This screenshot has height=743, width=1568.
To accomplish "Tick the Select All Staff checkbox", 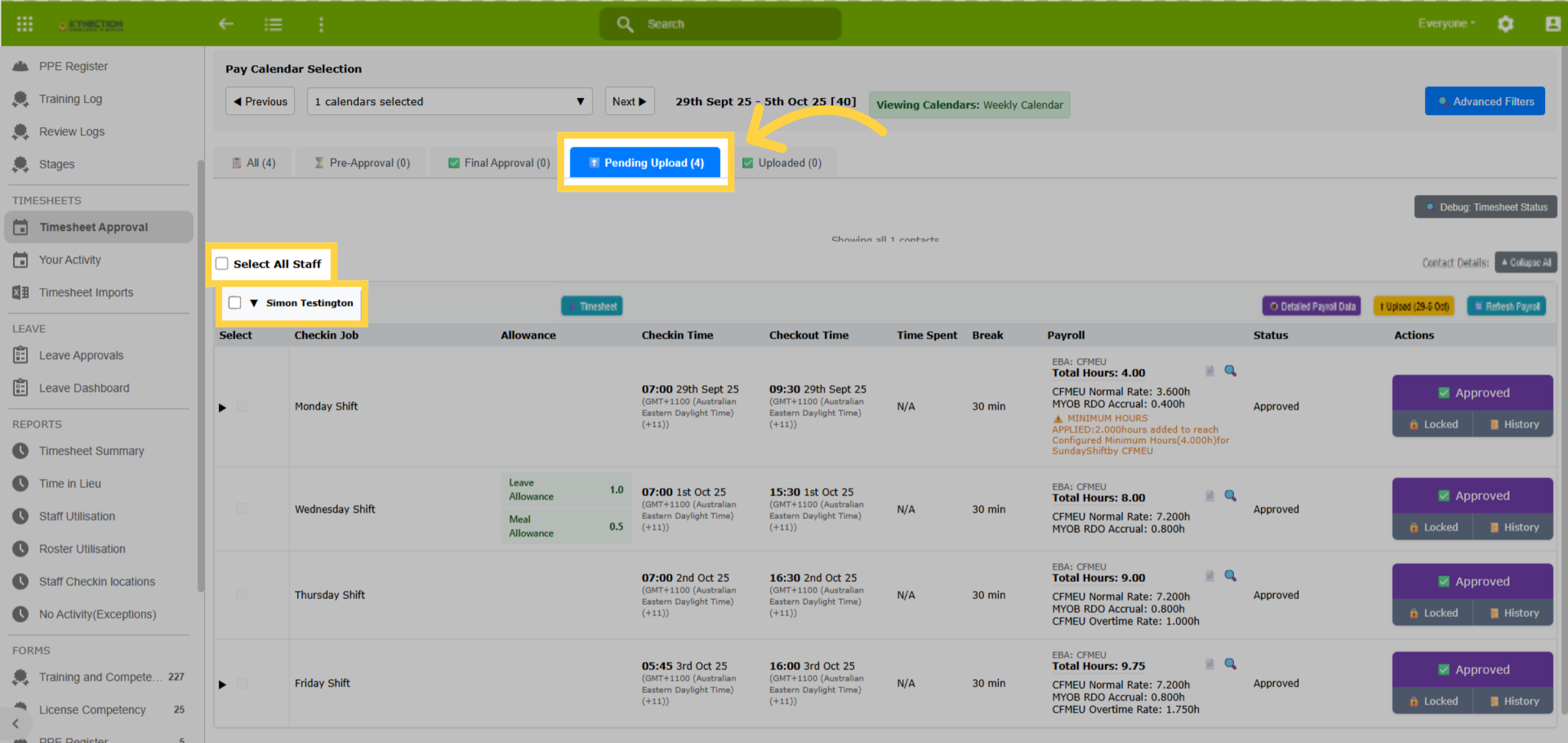I will [x=222, y=264].
